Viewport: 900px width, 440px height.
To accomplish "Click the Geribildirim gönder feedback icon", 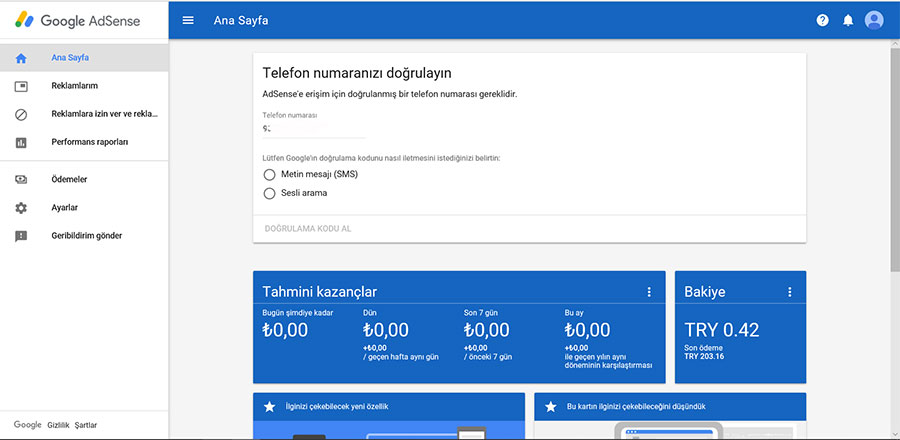I will 21,236.
